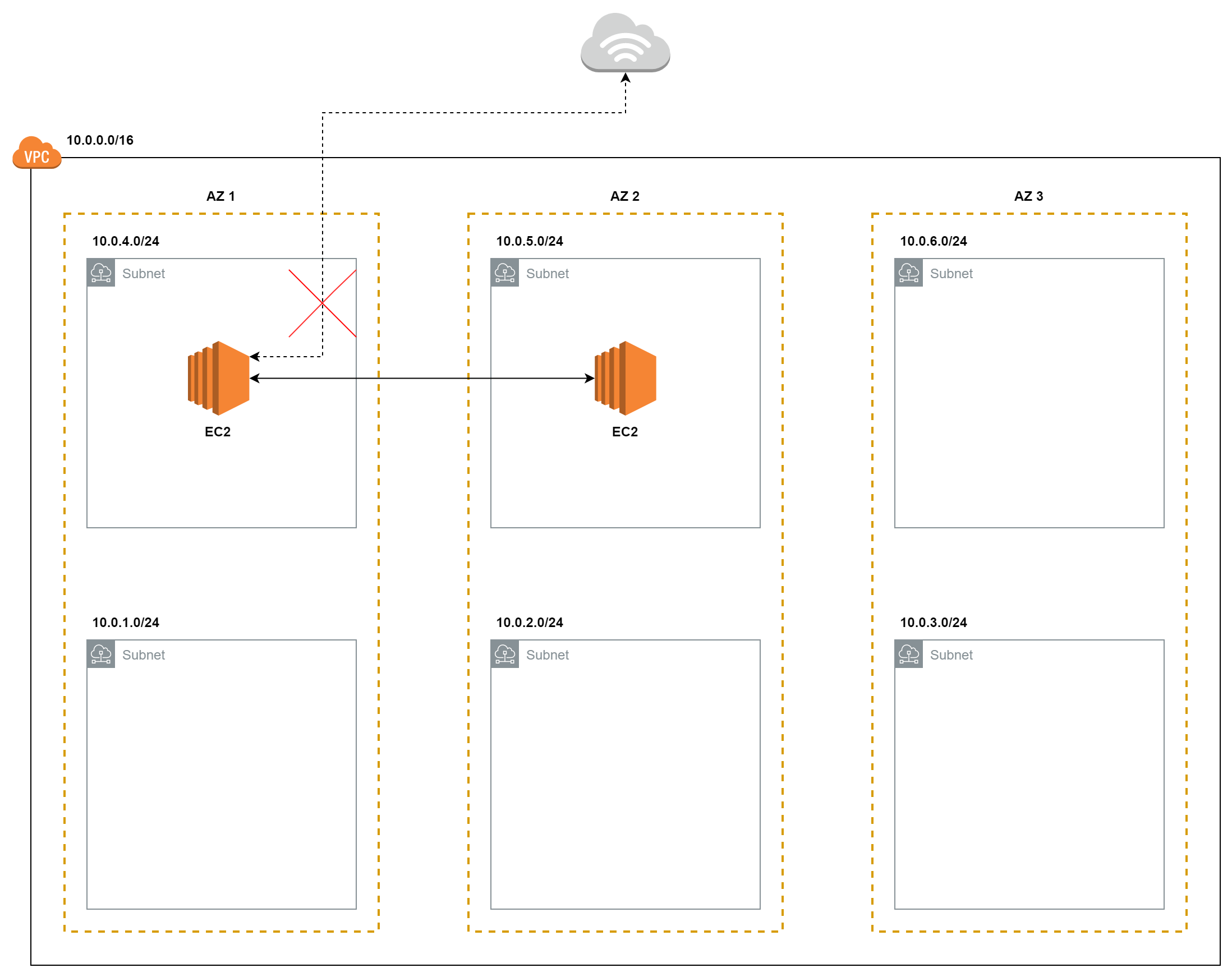Click the Subnet label in 10.0.6.0/24 box
Image resolution: width=1232 pixels, height=977 pixels.
pos(951,274)
